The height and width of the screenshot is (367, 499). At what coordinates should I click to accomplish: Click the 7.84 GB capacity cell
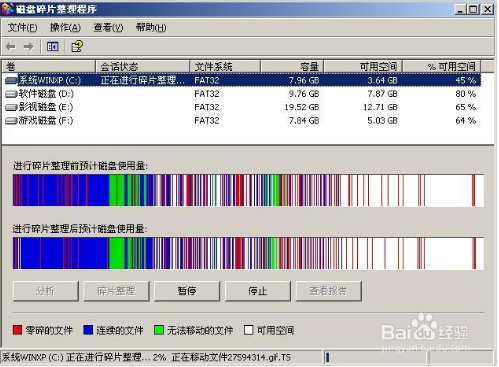[x=304, y=121]
